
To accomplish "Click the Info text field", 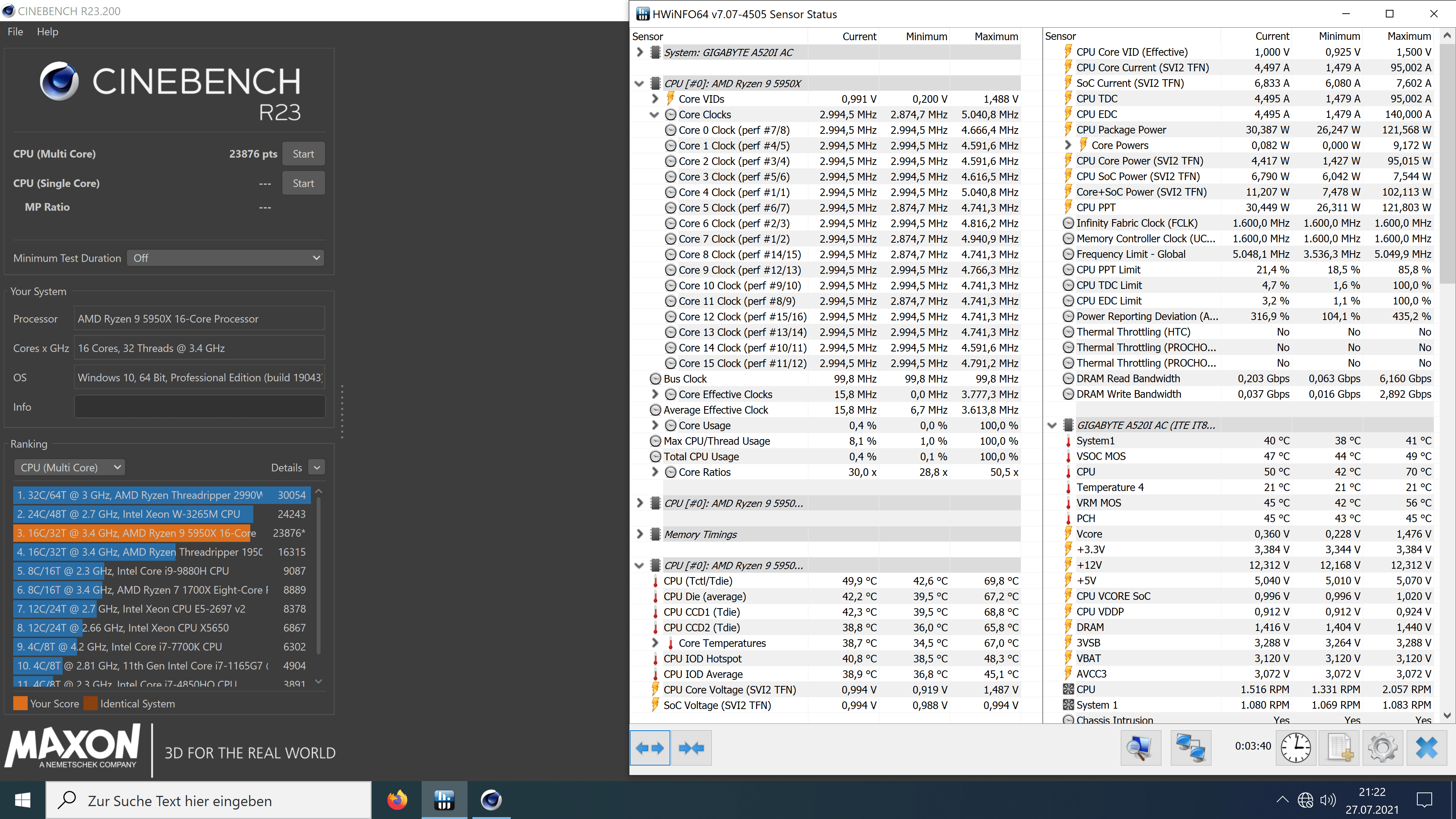I will pos(199,407).
